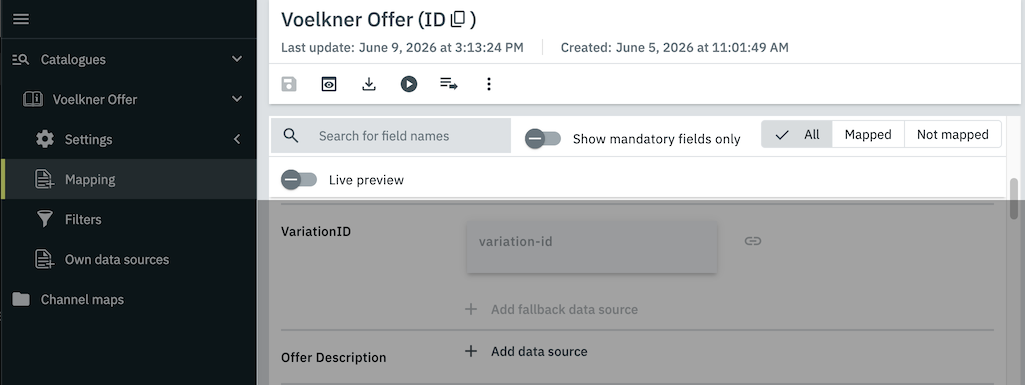1025x385 pixels.
Task: Click the search magnifier icon
Action: pyautogui.click(x=291, y=135)
